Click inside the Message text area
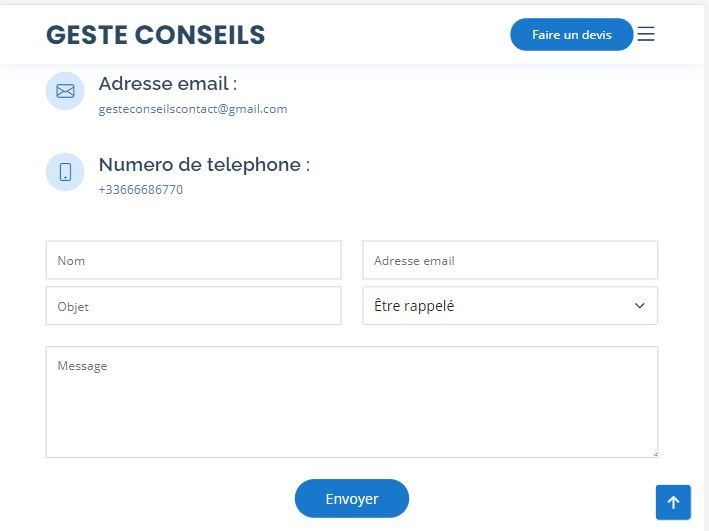The height and width of the screenshot is (531, 709). (x=352, y=402)
